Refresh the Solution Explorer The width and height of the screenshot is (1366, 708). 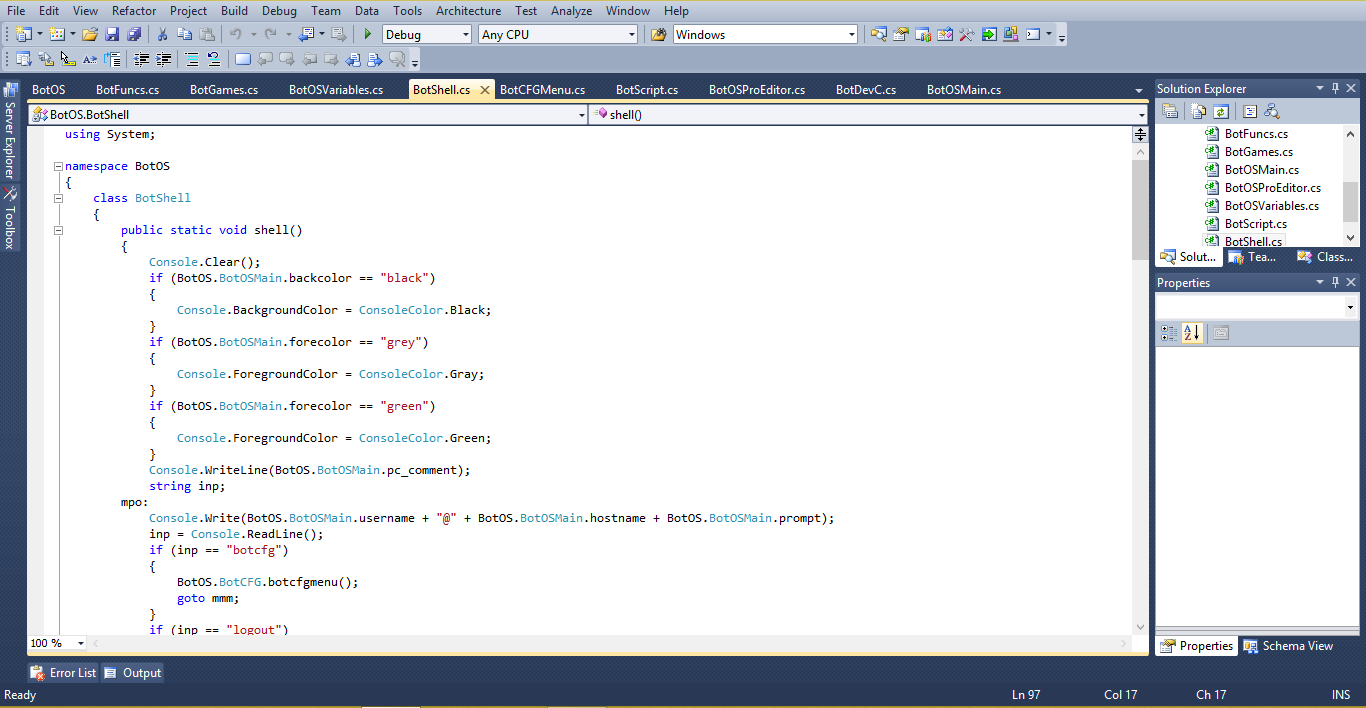coord(1222,110)
